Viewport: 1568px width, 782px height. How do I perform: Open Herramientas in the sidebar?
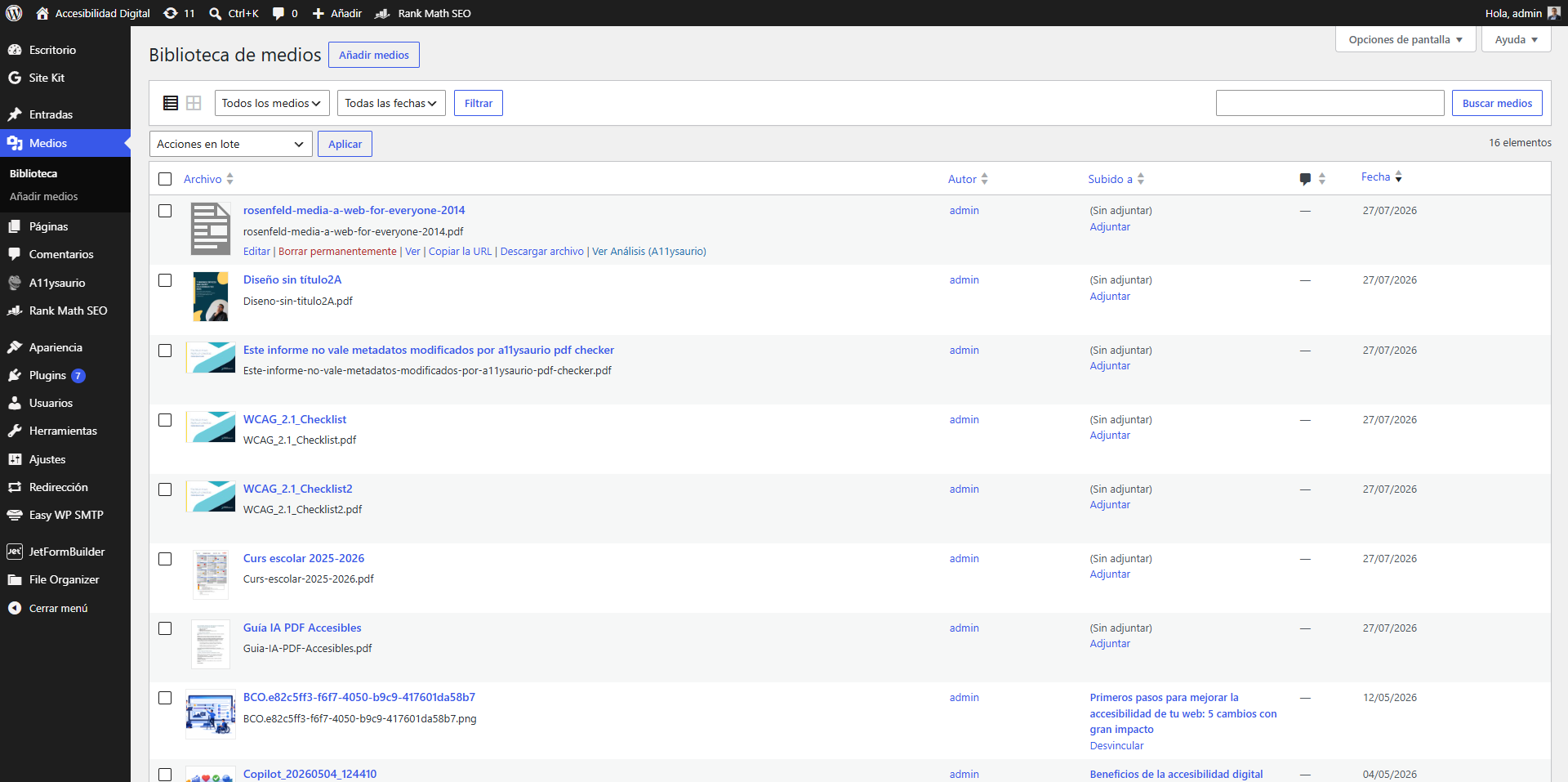click(x=65, y=431)
